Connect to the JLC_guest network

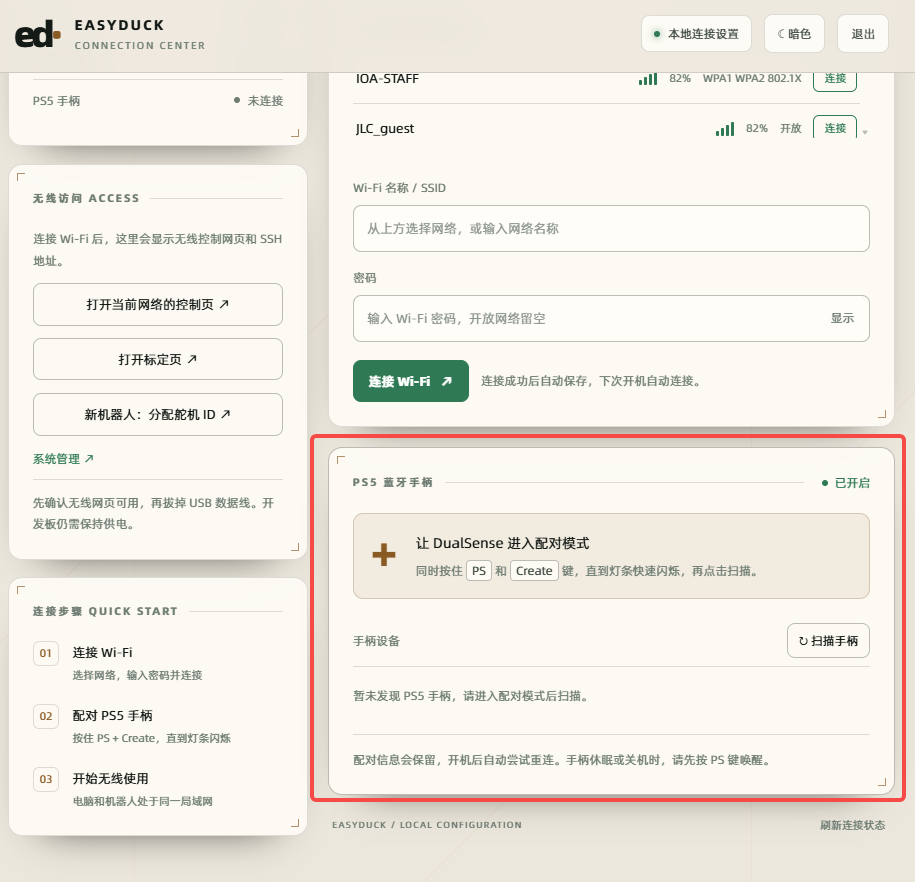(834, 128)
